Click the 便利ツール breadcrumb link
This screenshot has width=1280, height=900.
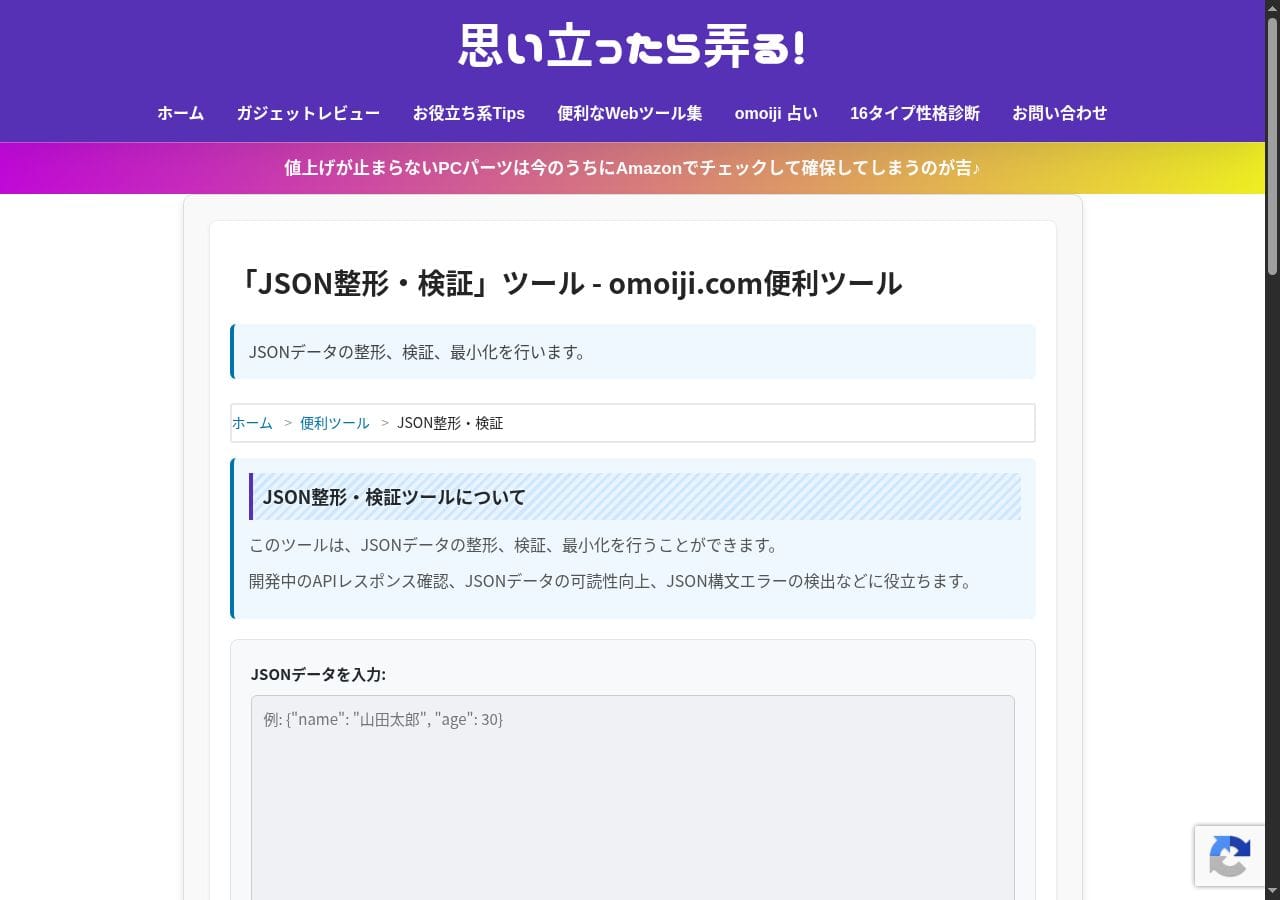[x=335, y=423]
